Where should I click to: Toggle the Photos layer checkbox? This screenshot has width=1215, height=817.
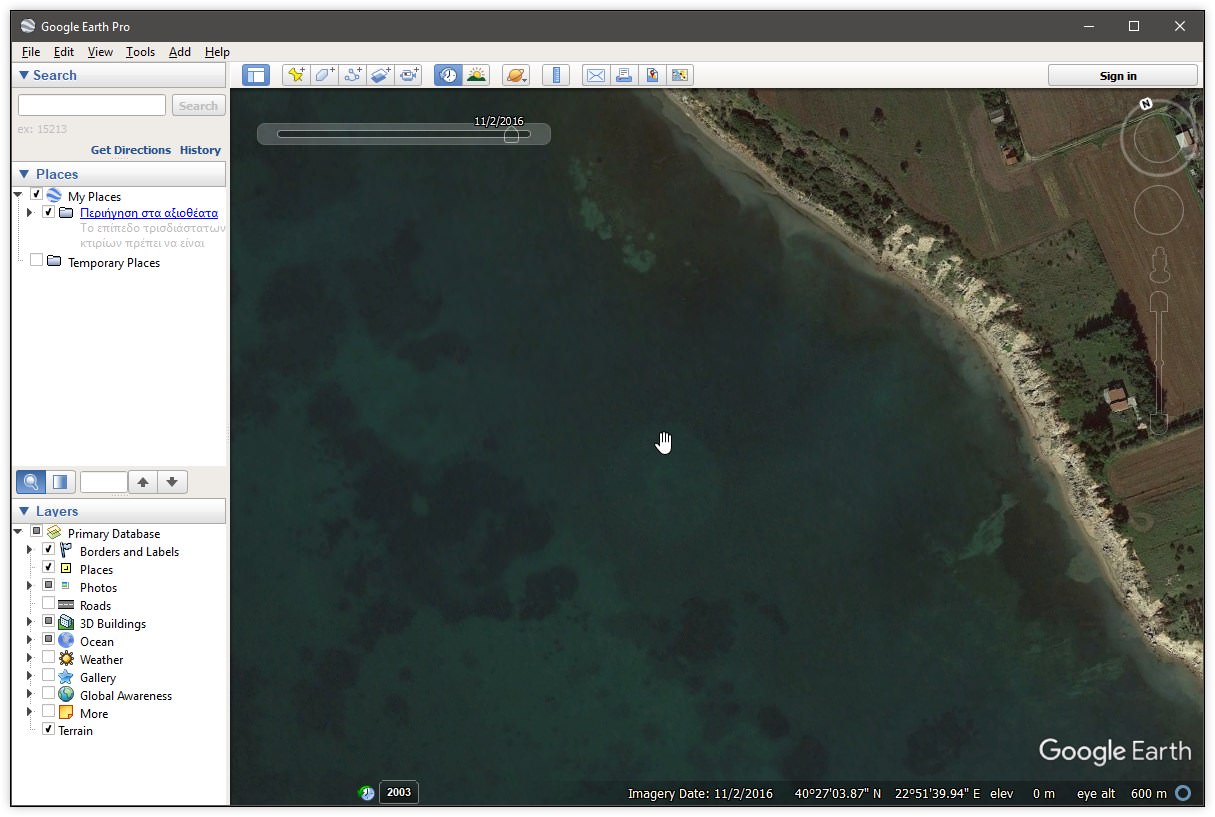[x=48, y=586]
